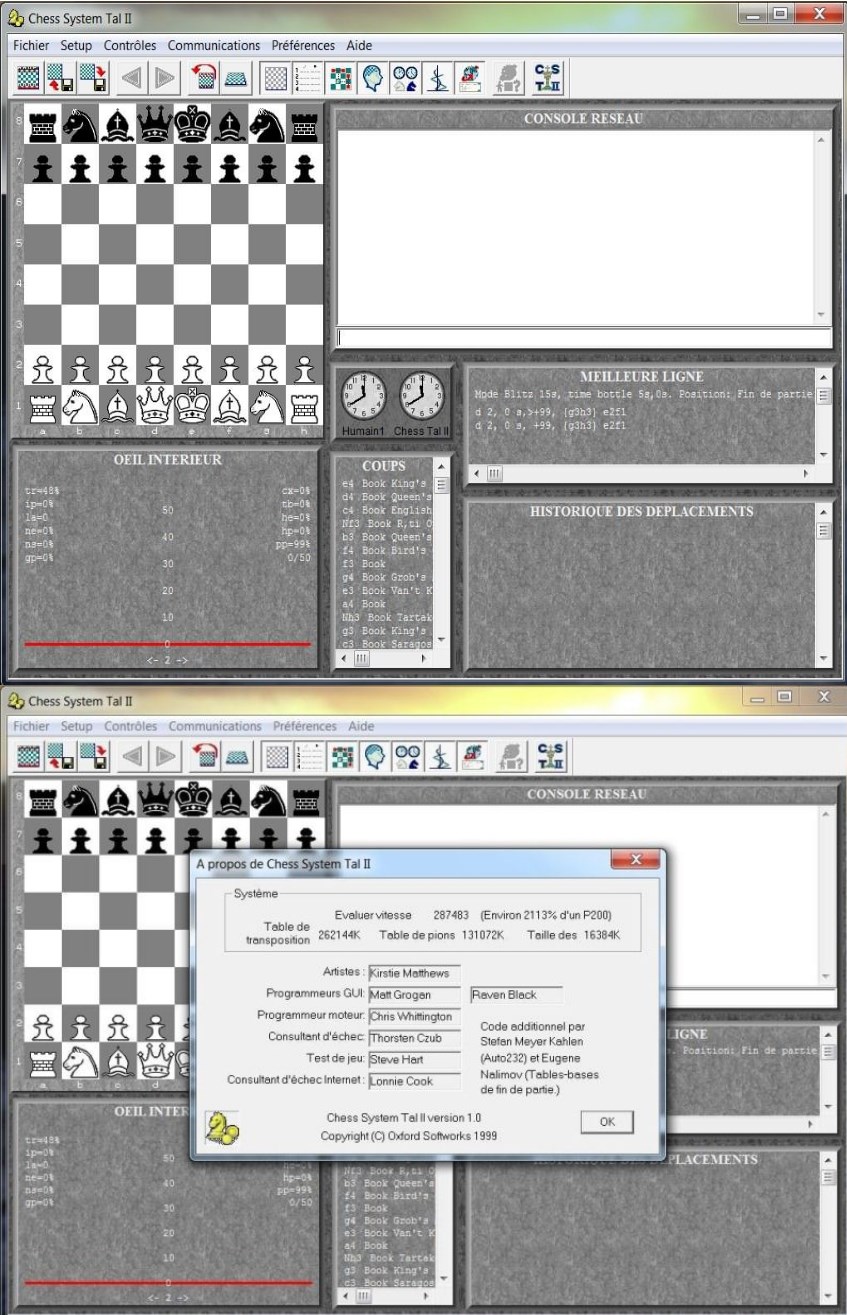This screenshot has height=1315, width=847.
Task: Click the CS Tal II logo icon, dialog-free window
Action: point(548,78)
